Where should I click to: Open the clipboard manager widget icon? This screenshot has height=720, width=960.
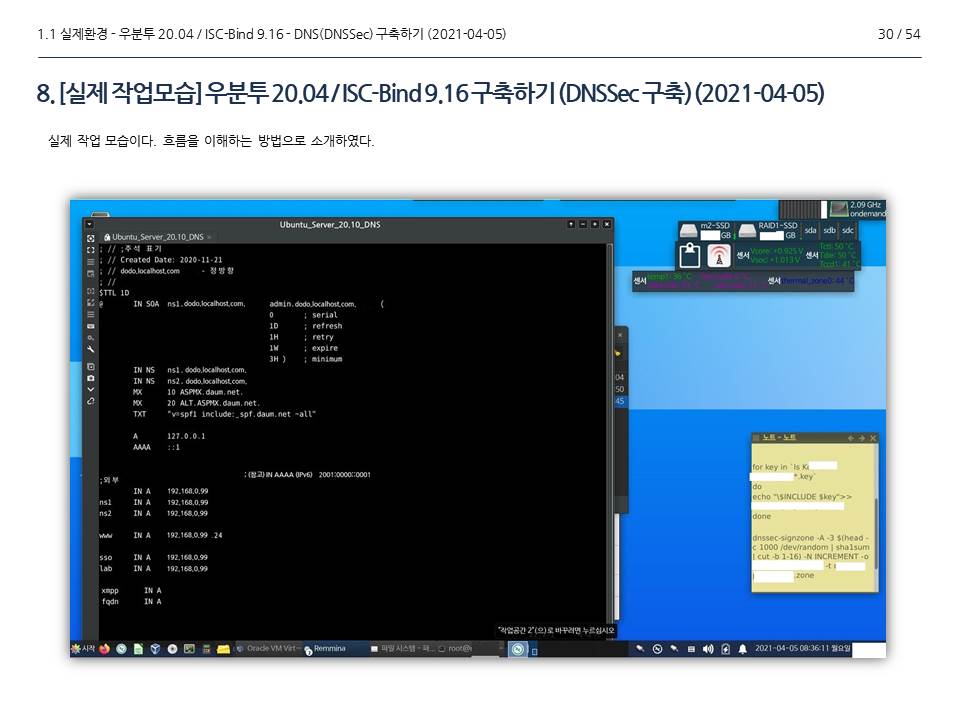690,255
